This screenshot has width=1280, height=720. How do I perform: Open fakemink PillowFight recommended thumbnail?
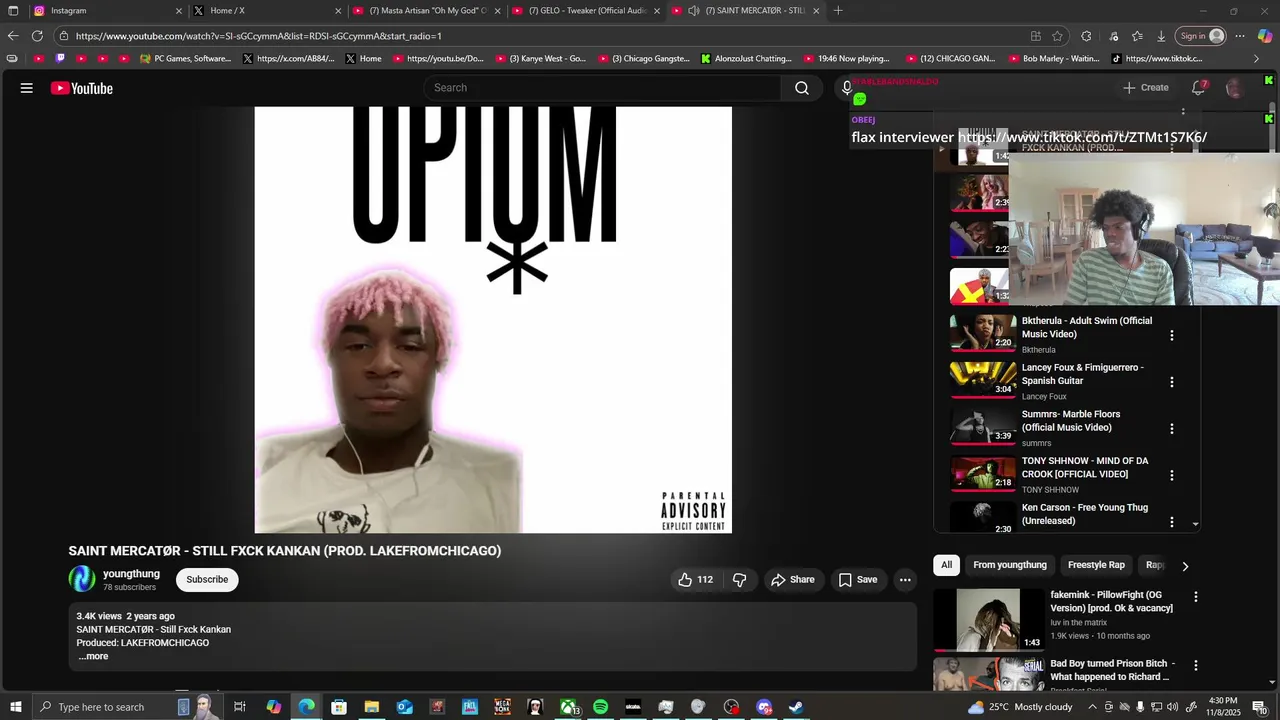(988, 620)
